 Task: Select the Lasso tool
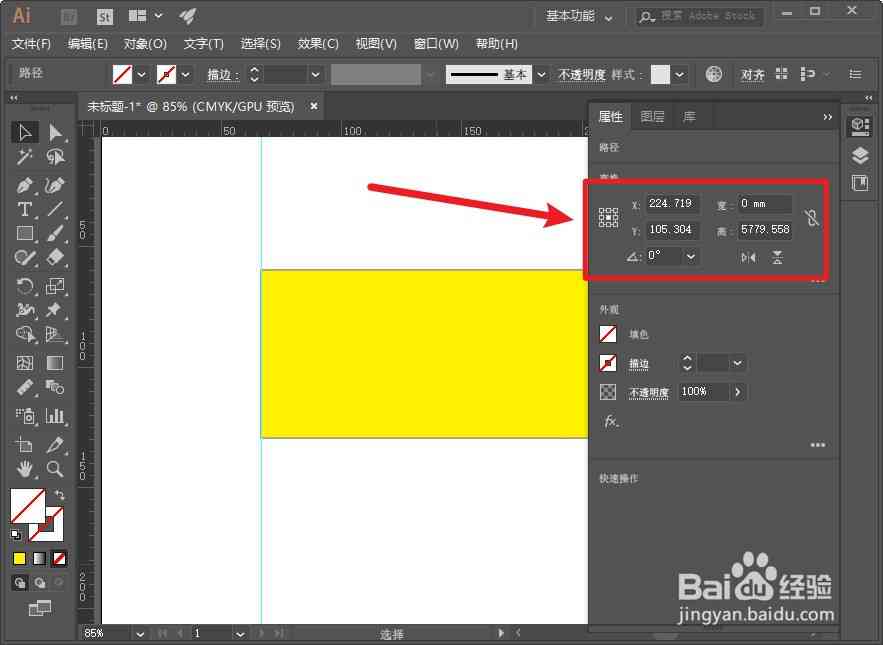coord(55,157)
